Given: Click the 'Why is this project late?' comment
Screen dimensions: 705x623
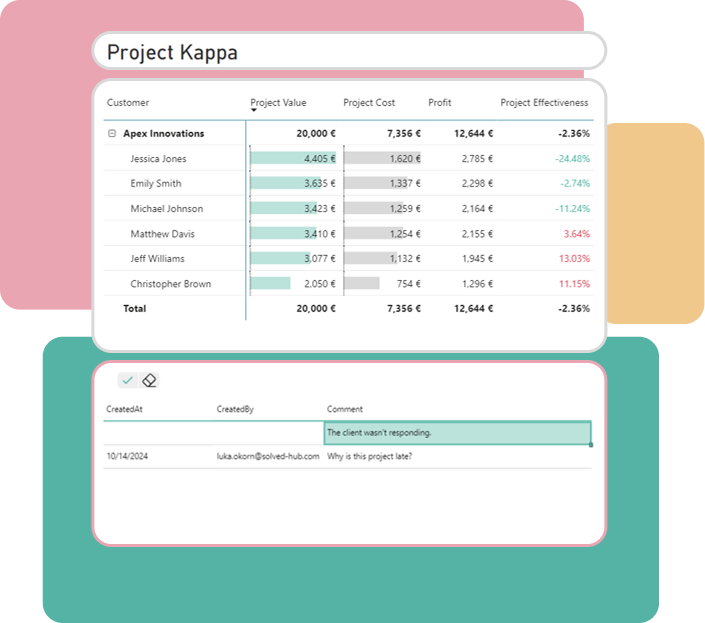Looking at the screenshot, I should click(x=370, y=456).
